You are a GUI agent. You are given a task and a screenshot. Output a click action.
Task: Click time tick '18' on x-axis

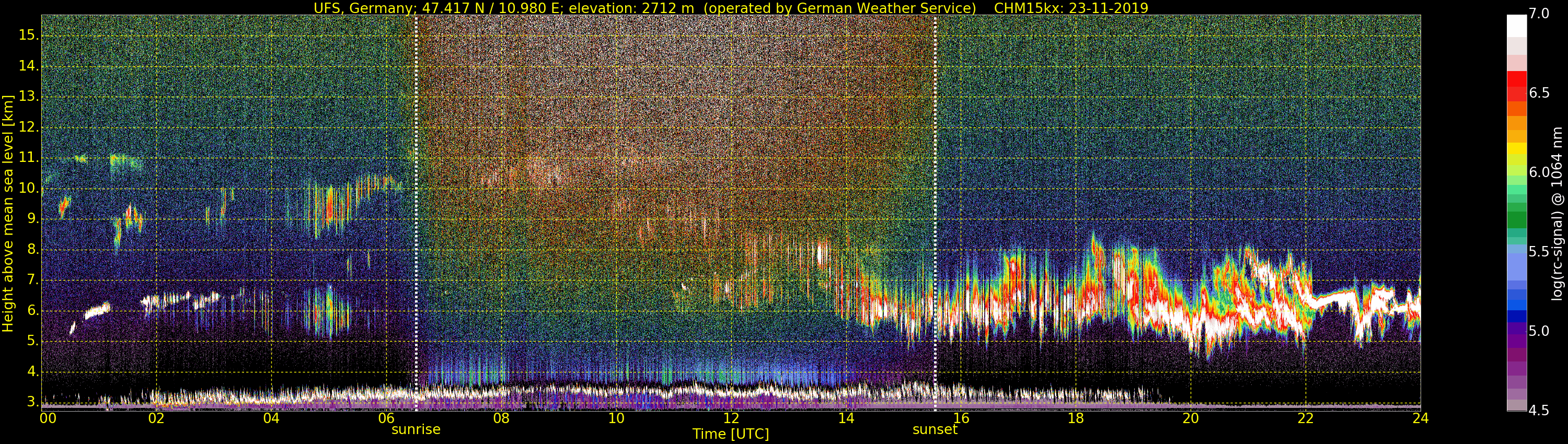click(1076, 418)
